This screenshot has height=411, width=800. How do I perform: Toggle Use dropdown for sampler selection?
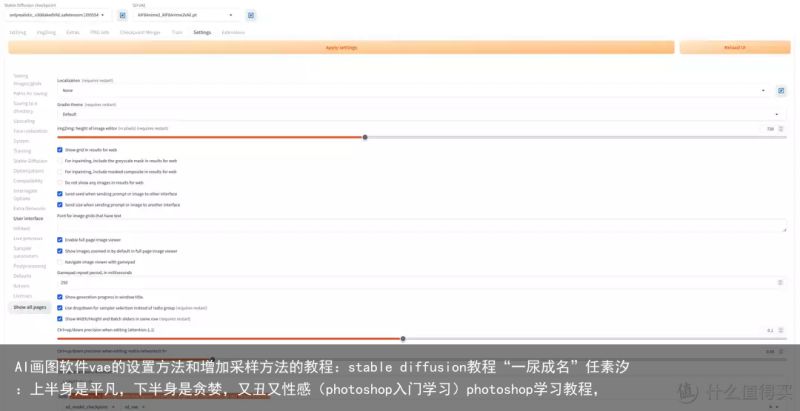(x=60, y=308)
